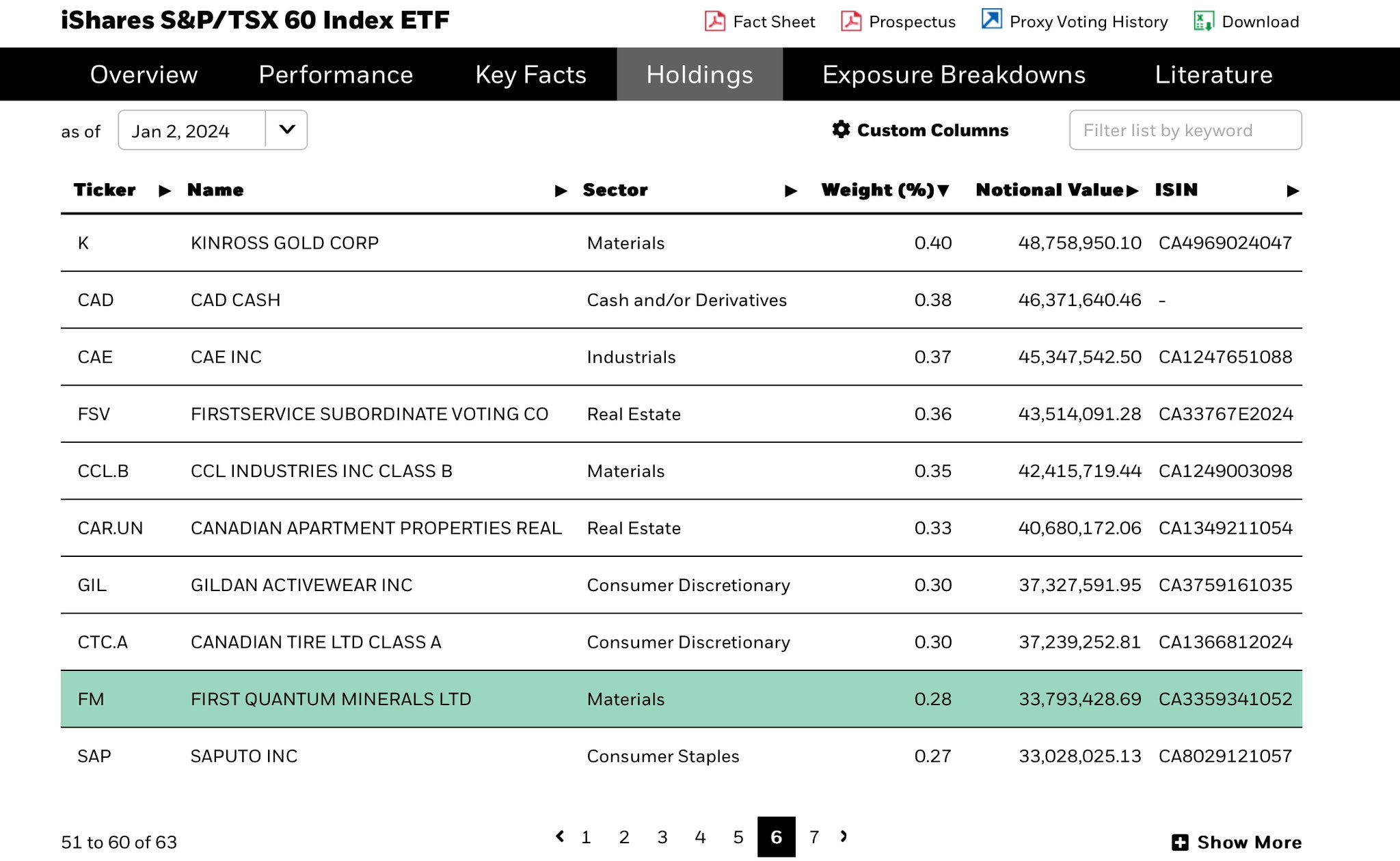Click the Consumer Staples sector cell
Screen dimensions: 1400x861
coord(663,756)
